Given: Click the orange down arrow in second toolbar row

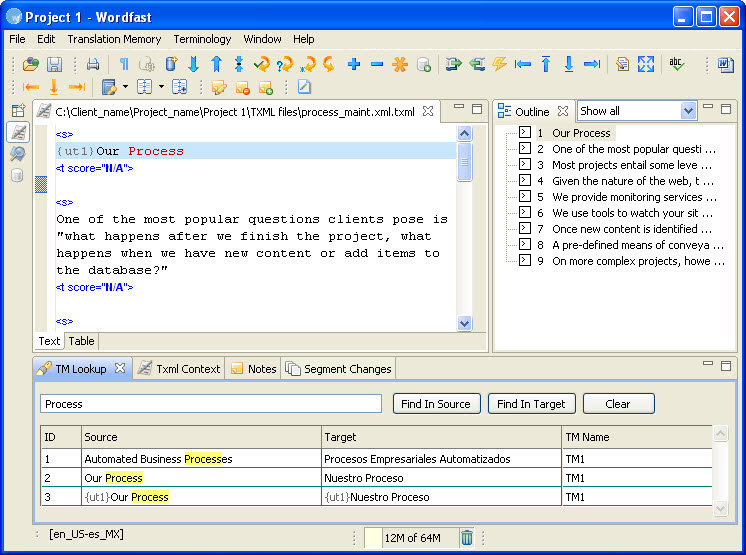Looking at the screenshot, I should point(54,87).
